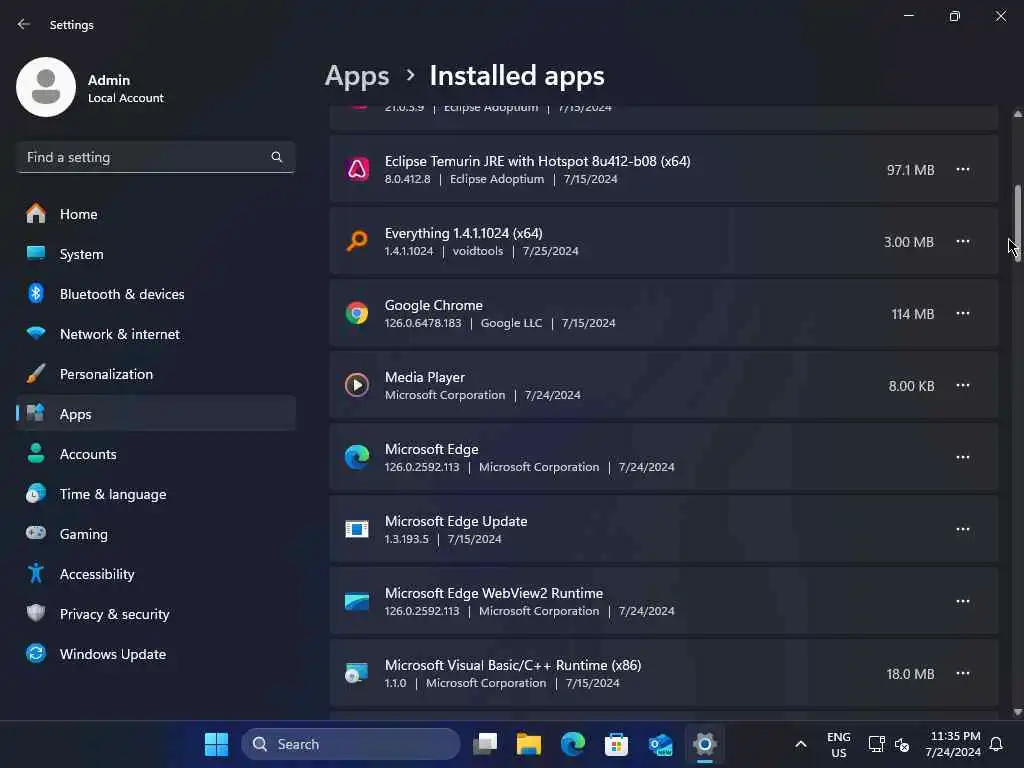Open Personalization settings
1024x768 pixels.
tap(156, 374)
